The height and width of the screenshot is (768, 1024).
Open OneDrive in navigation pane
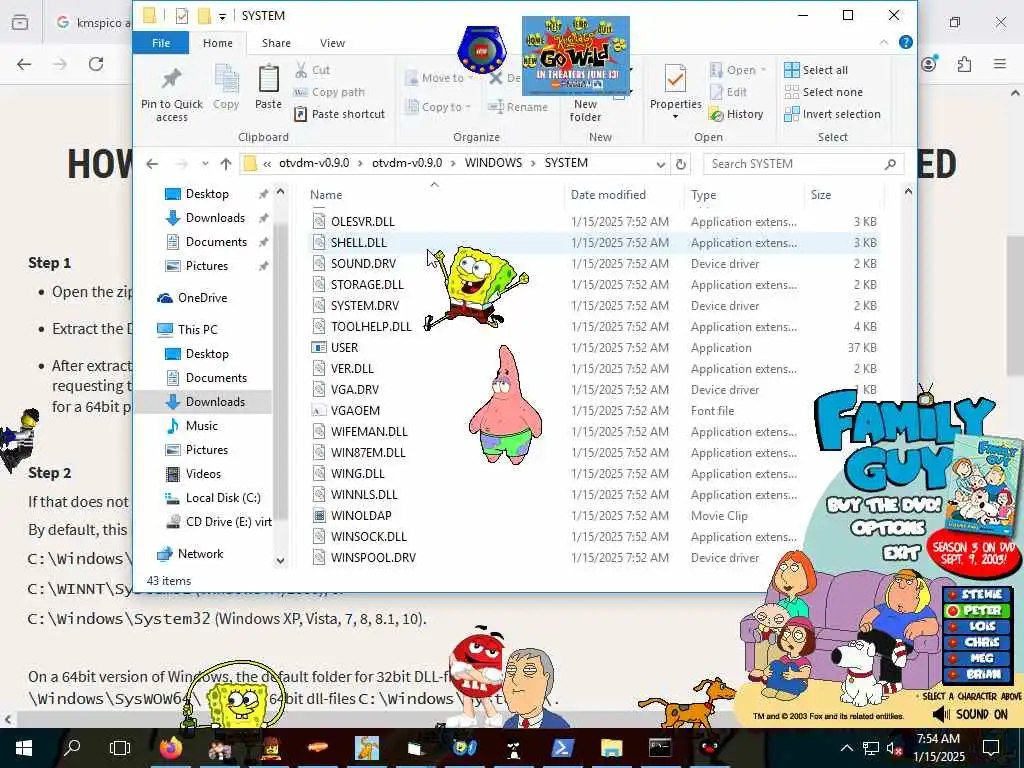[202, 298]
